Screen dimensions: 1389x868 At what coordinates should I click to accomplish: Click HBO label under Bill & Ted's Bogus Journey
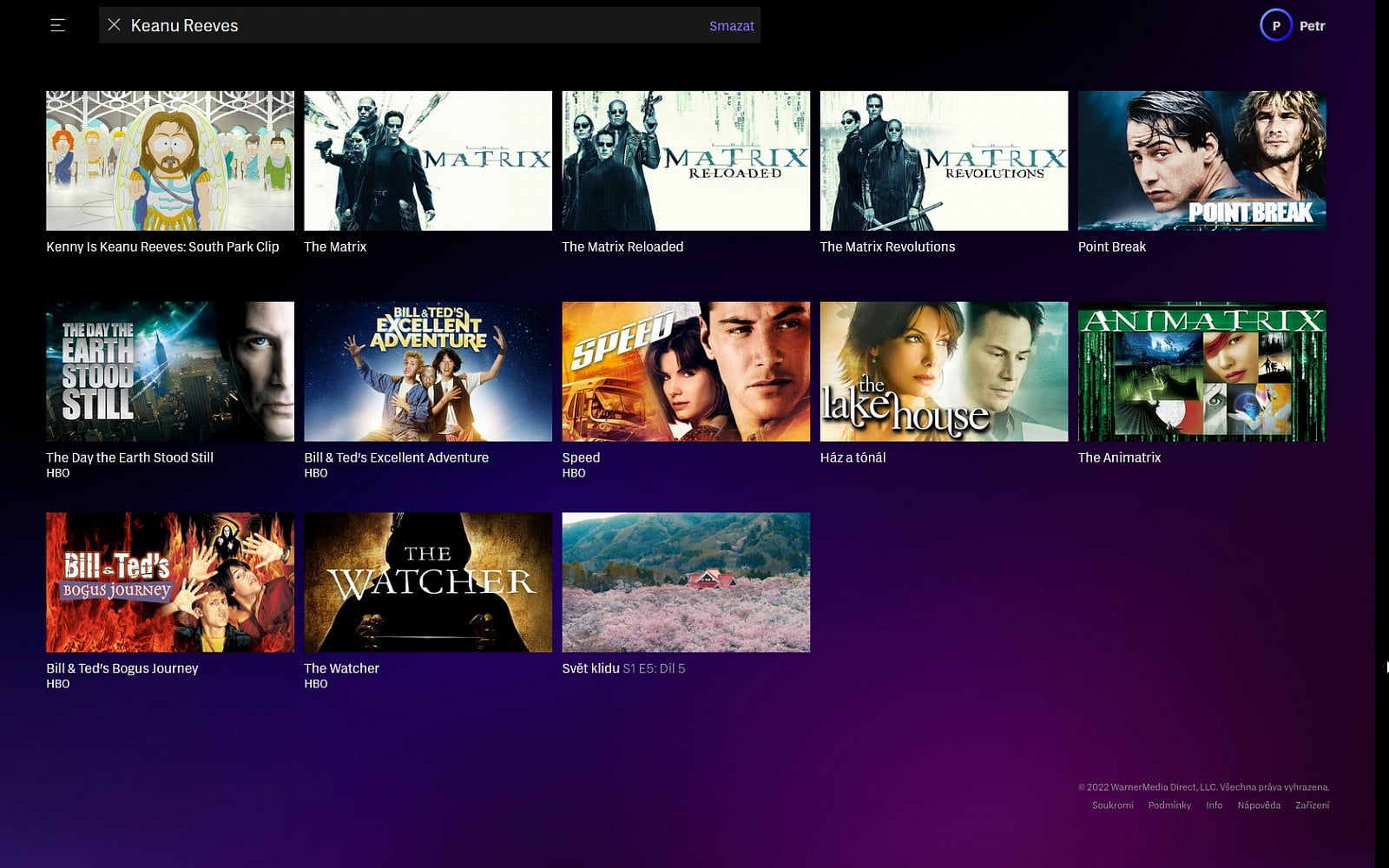[58, 684]
